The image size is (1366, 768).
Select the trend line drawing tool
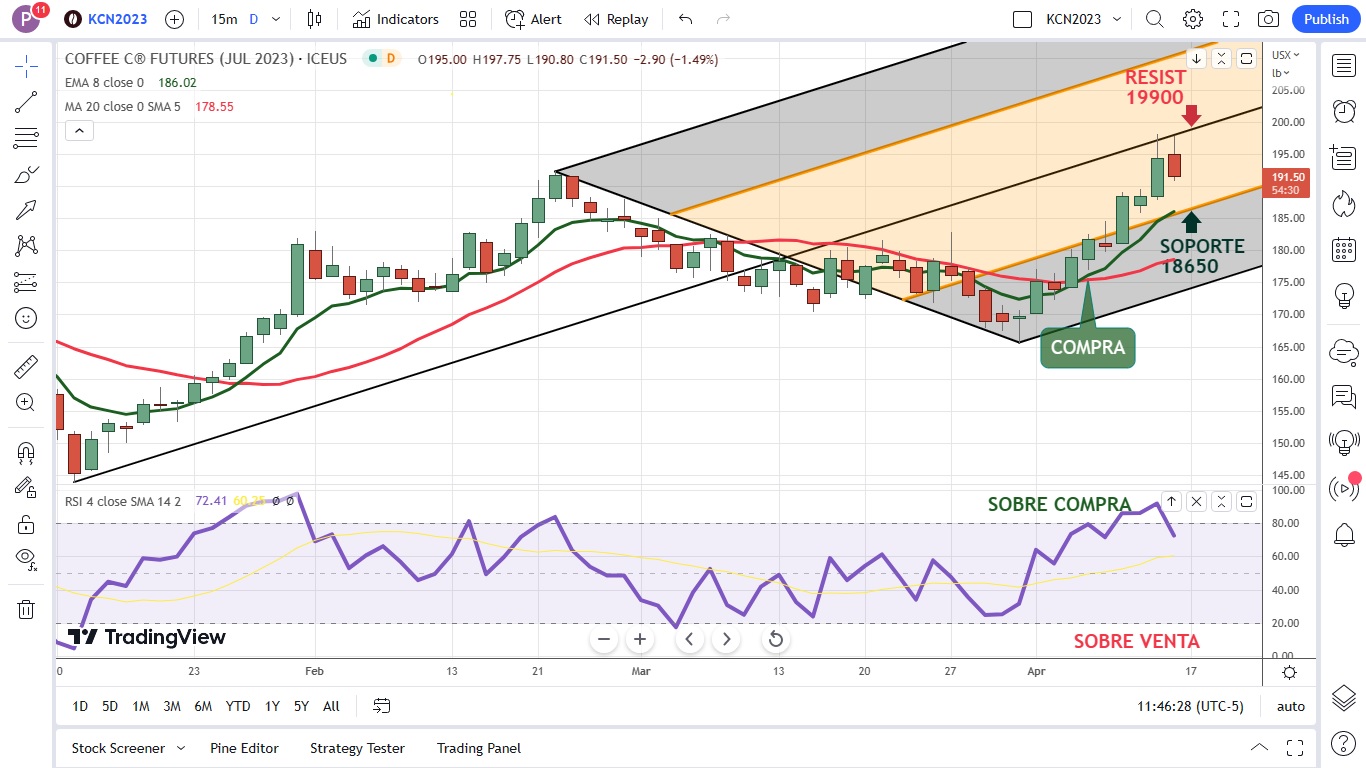point(27,100)
